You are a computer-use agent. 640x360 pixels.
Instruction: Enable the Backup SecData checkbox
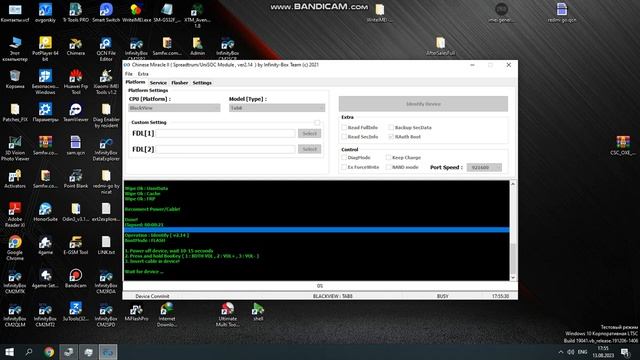tap(391, 127)
